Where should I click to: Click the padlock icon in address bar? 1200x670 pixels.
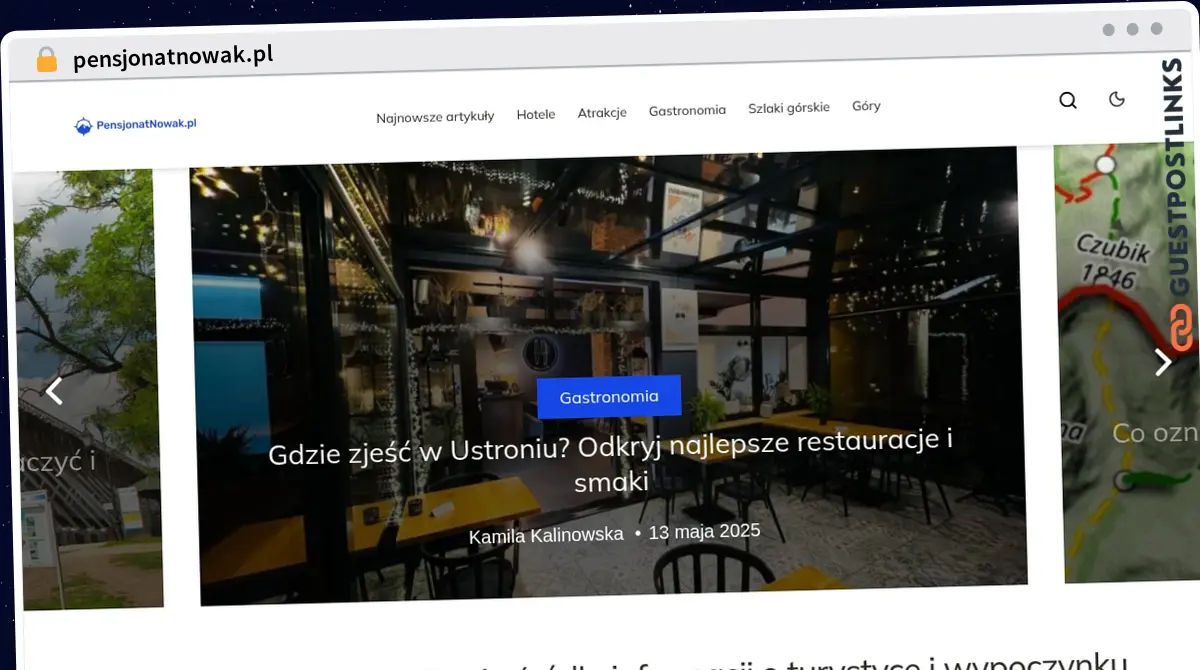pyautogui.click(x=46, y=60)
